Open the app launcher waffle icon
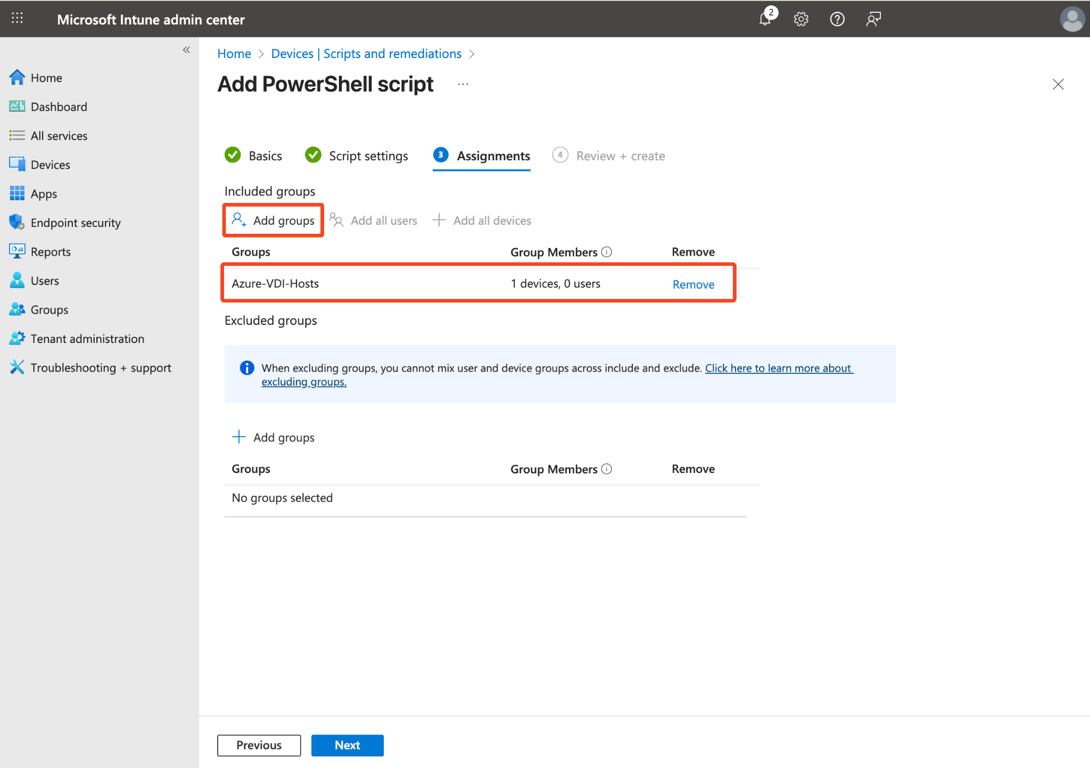 tap(18, 19)
